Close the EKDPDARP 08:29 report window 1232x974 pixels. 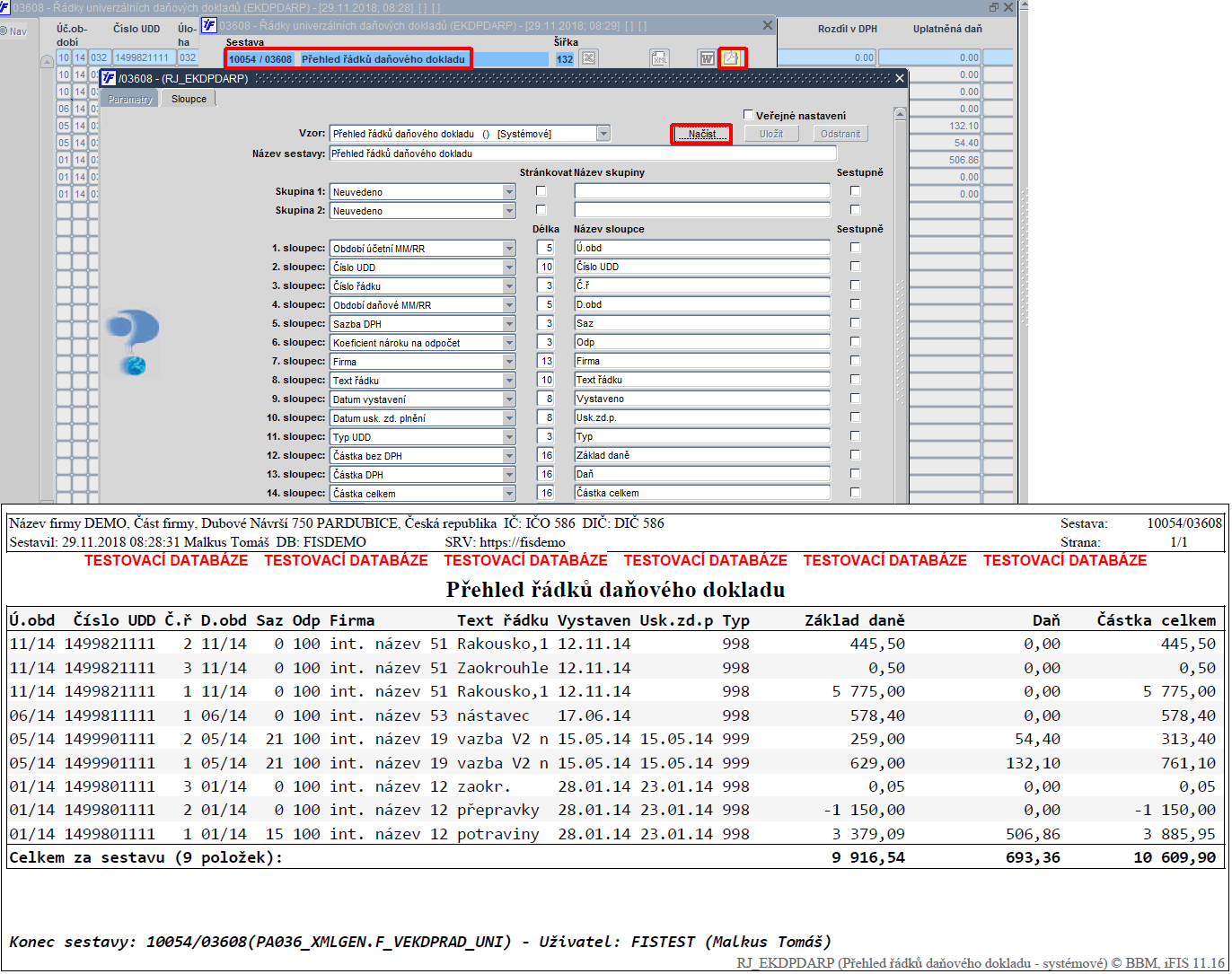click(768, 26)
